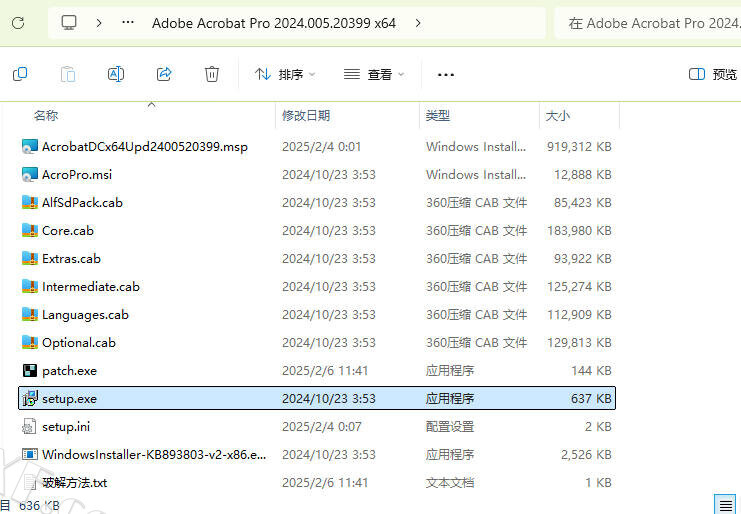
Task: Click the Share toolbar icon
Action: (164, 74)
